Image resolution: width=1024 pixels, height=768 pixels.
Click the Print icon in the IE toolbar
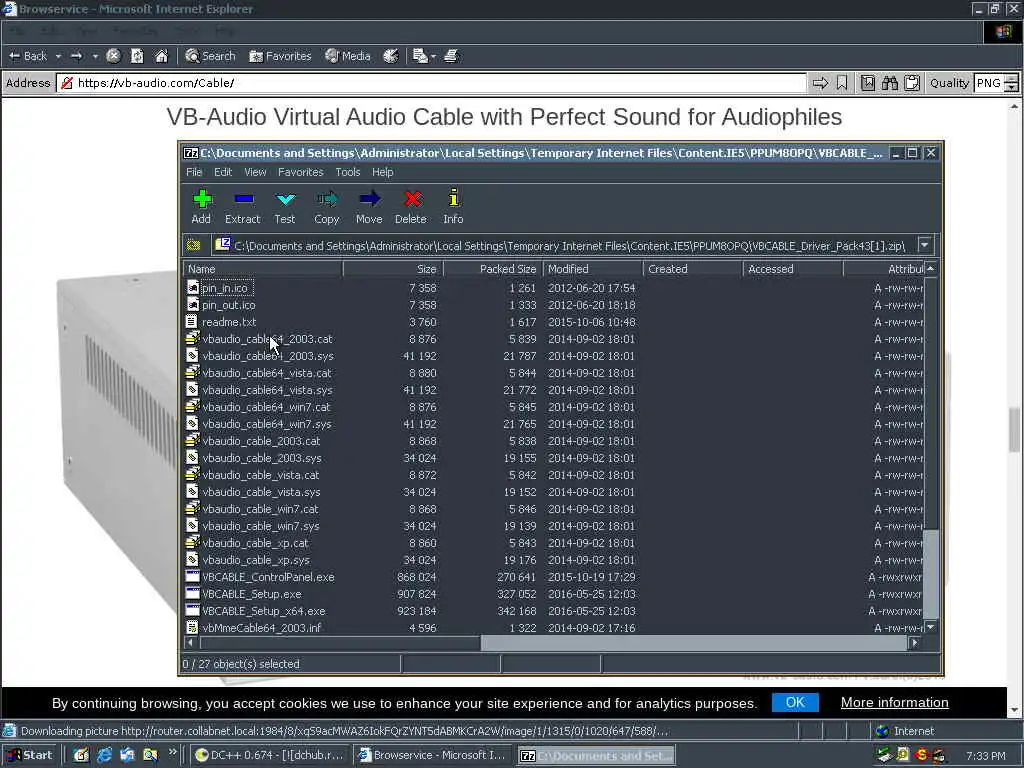tap(451, 56)
